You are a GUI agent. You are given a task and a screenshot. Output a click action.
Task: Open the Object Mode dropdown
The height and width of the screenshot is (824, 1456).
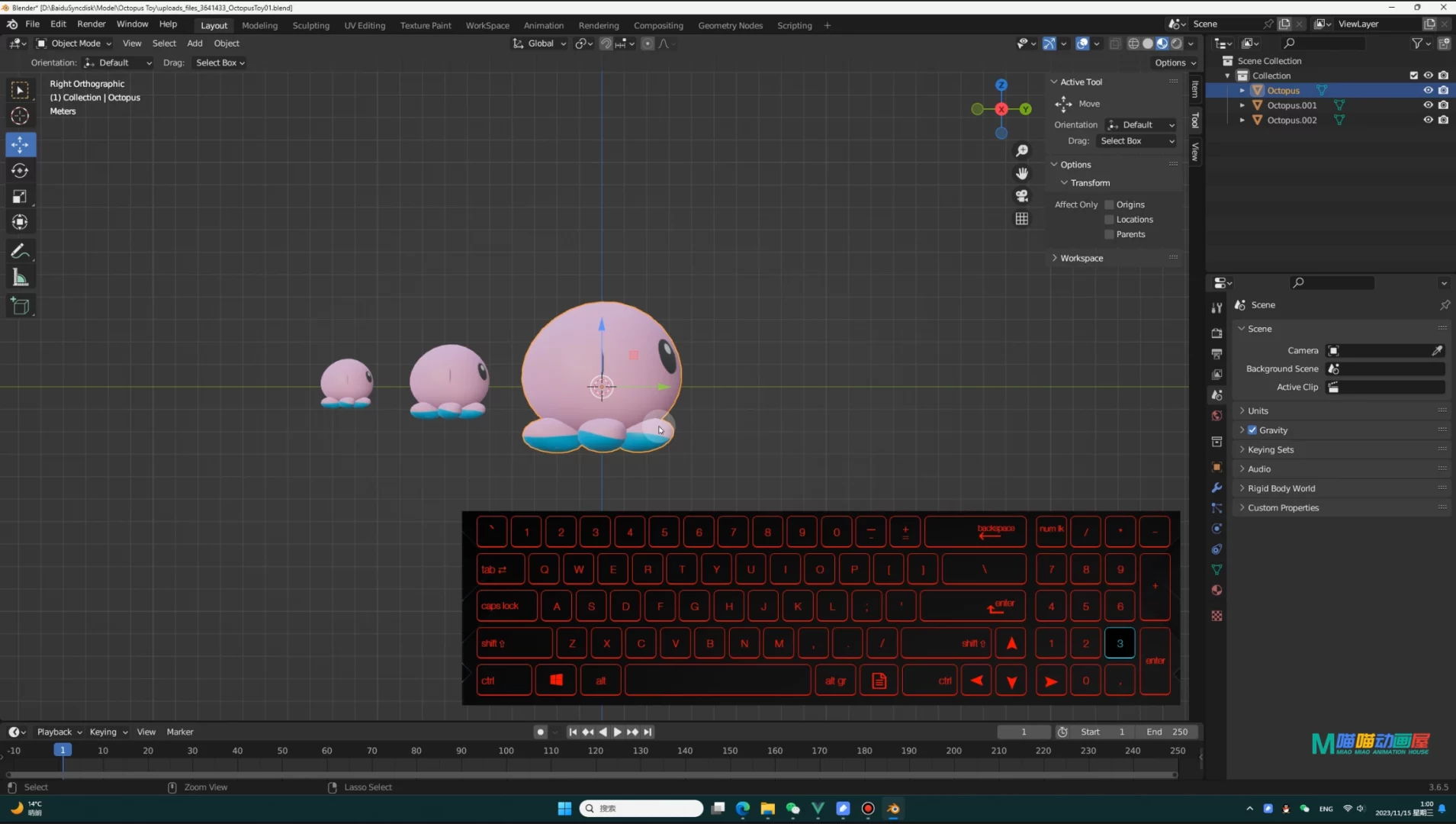(x=74, y=43)
